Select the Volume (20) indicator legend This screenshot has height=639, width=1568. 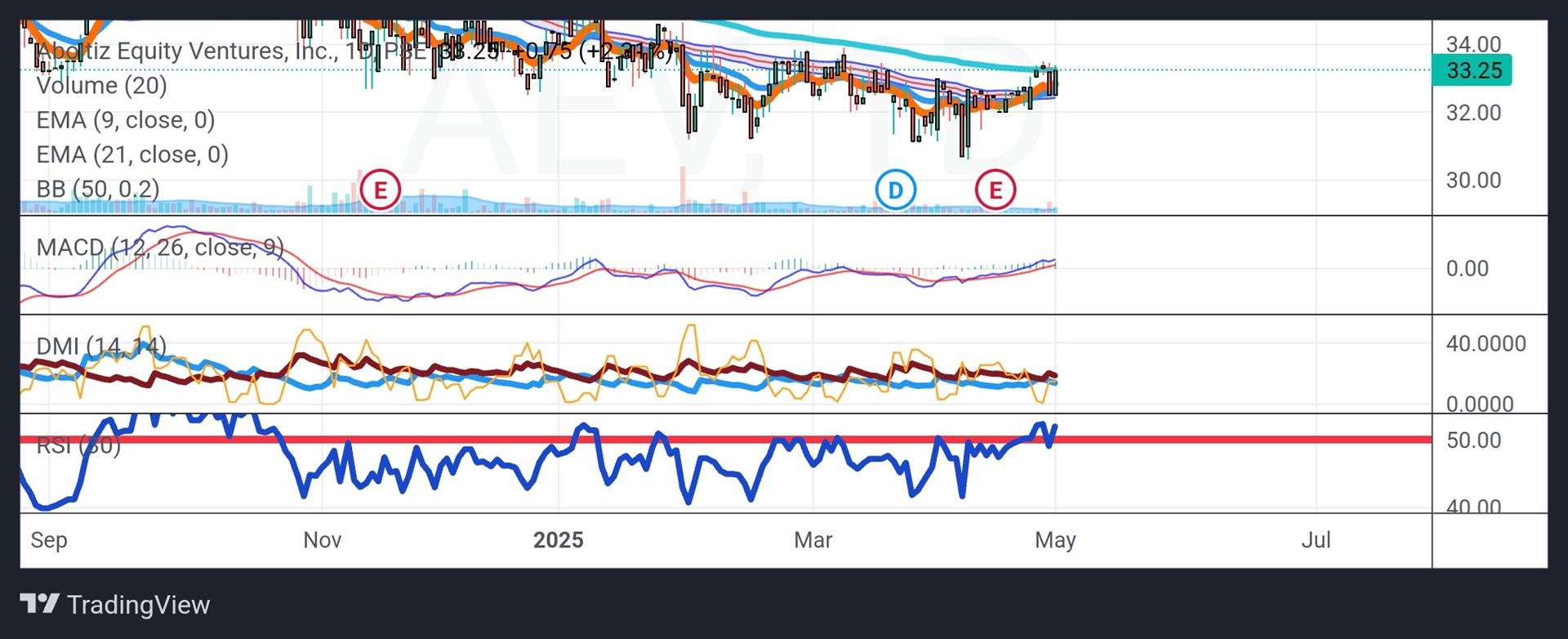[x=102, y=86]
